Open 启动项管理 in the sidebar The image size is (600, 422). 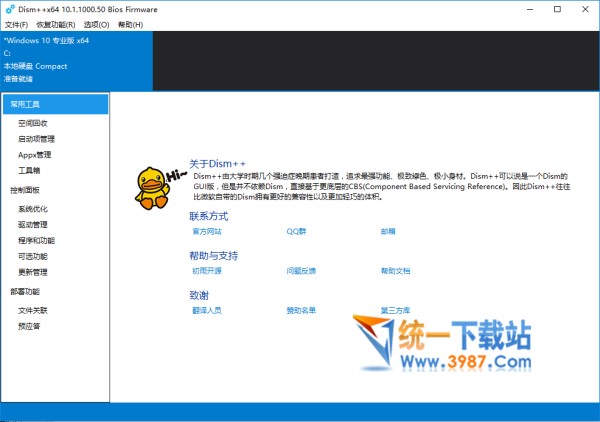(36, 139)
